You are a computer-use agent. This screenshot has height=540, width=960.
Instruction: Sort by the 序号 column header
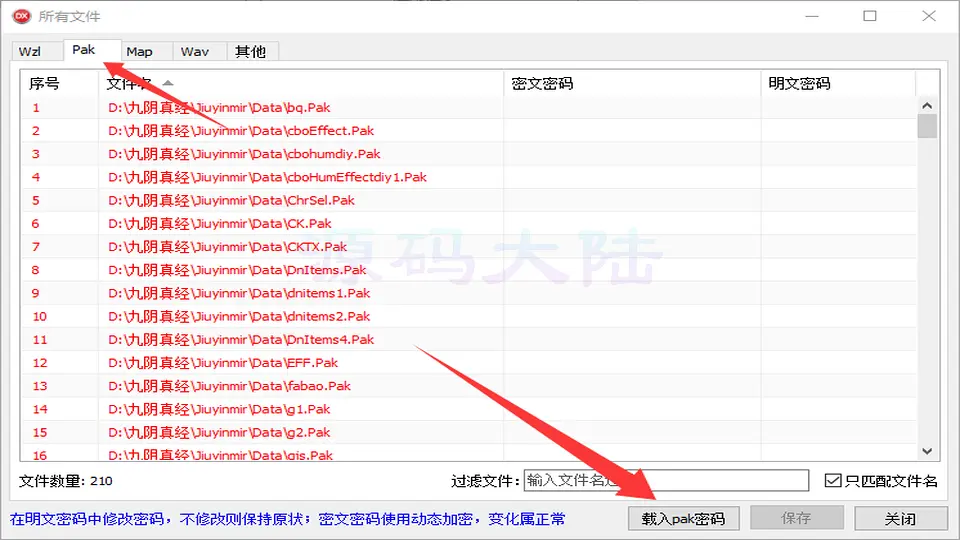pos(59,83)
